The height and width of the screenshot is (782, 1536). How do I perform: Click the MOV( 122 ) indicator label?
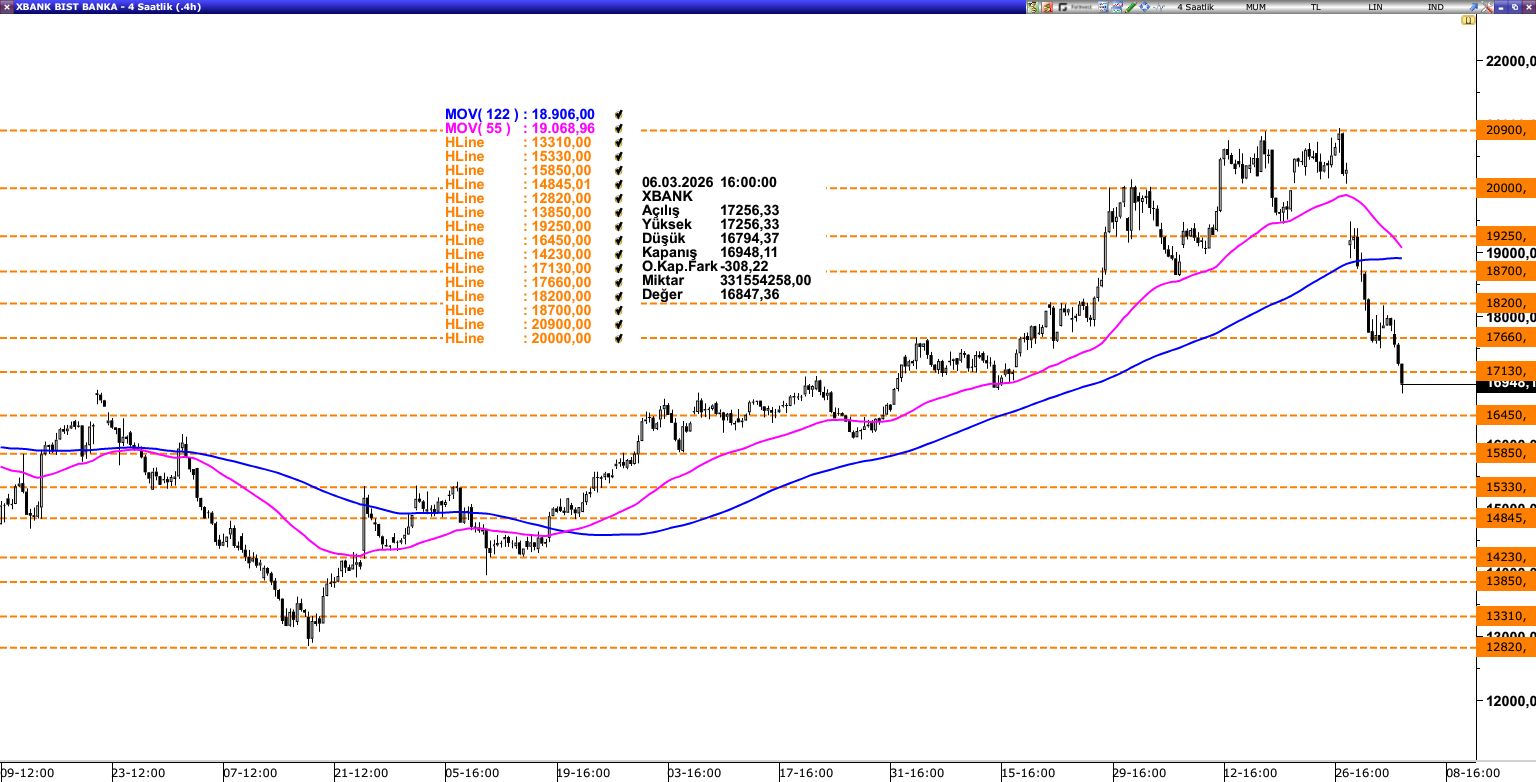478,115
